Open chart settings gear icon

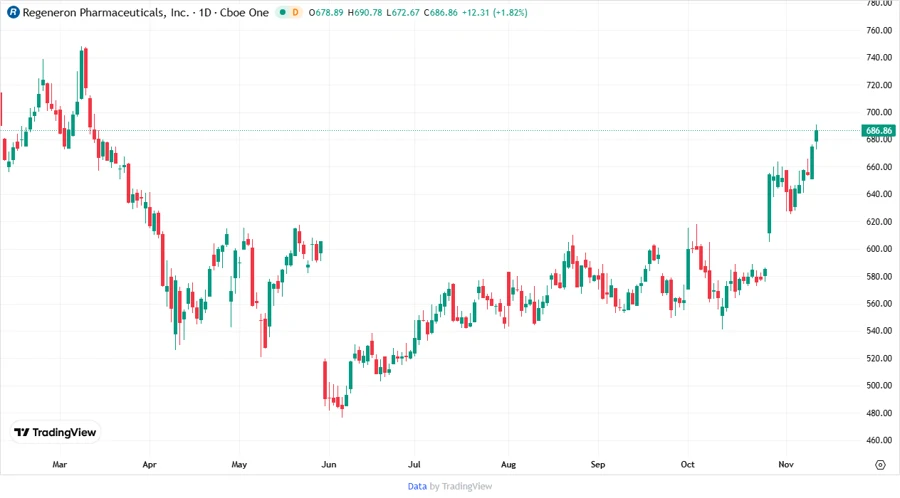point(880,465)
